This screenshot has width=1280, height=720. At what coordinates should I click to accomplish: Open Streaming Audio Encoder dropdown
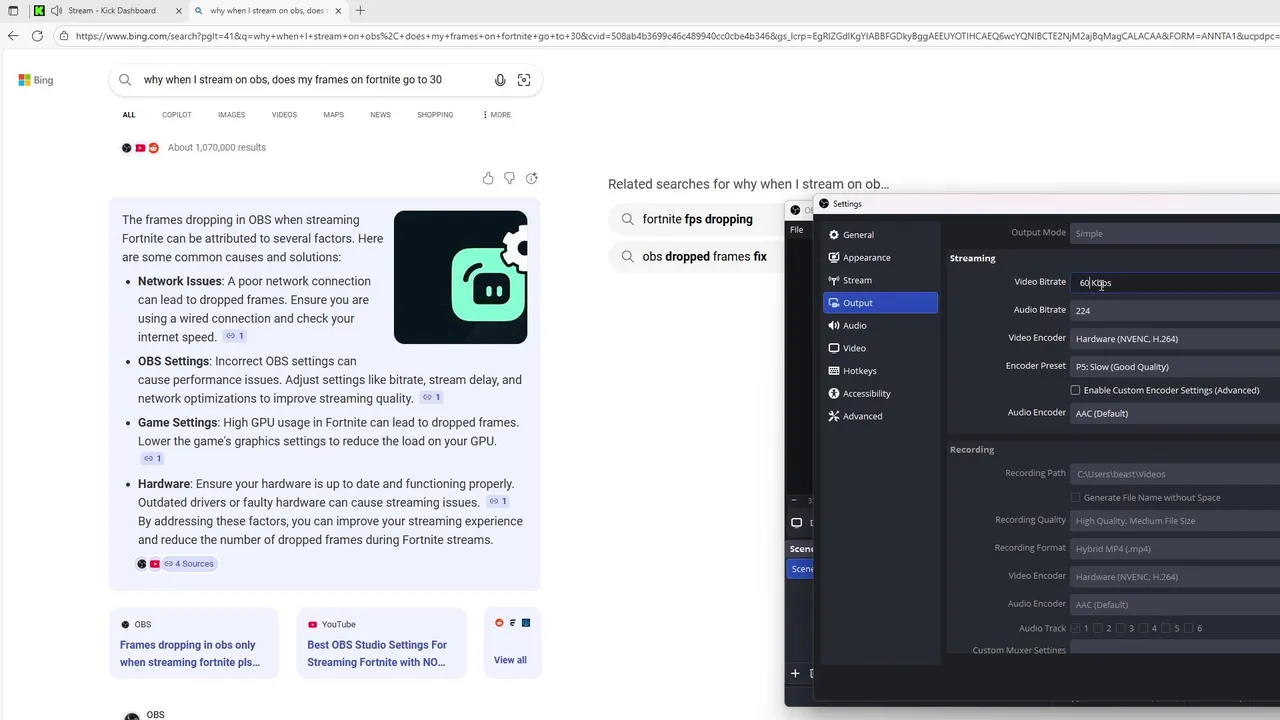(x=1175, y=413)
